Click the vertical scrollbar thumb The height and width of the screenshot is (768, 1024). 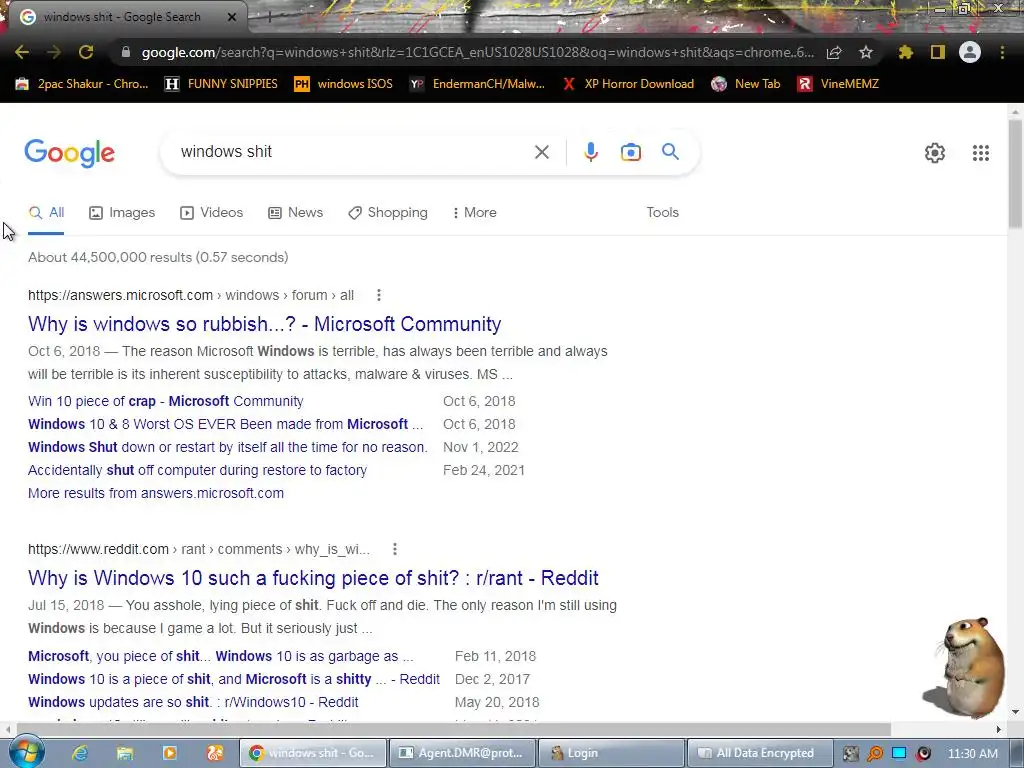click(1015, 174)
